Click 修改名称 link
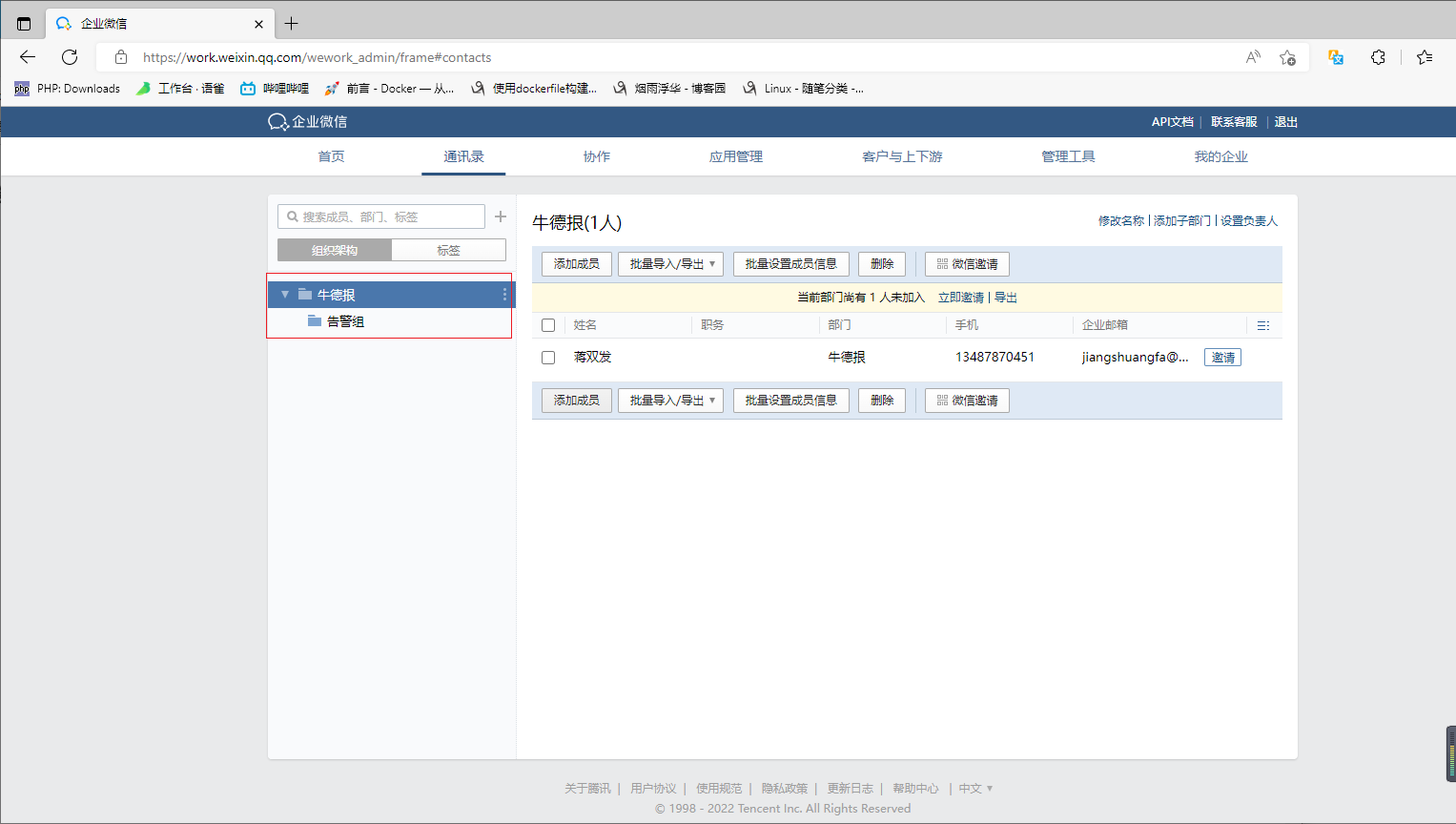 pyautogui.click(x=1121, y=221)
